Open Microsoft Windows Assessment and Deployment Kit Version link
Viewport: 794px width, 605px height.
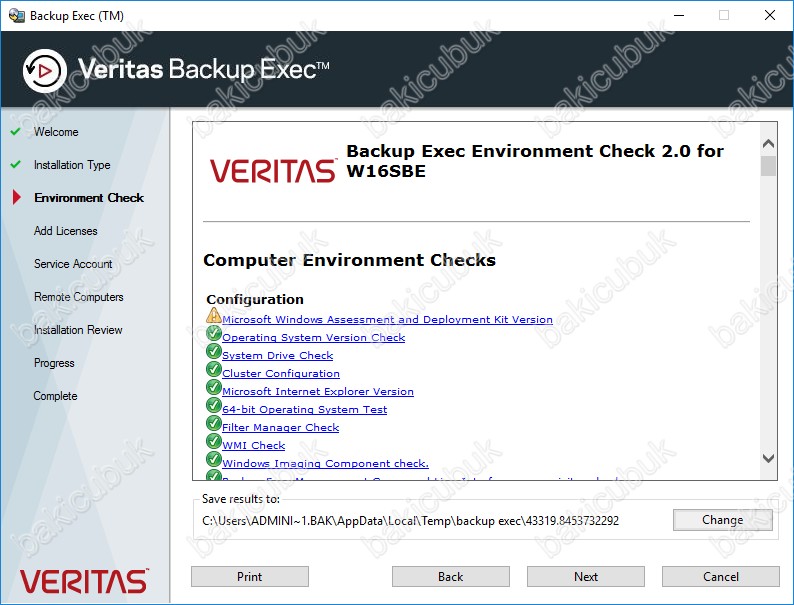(x=387, y=319)
